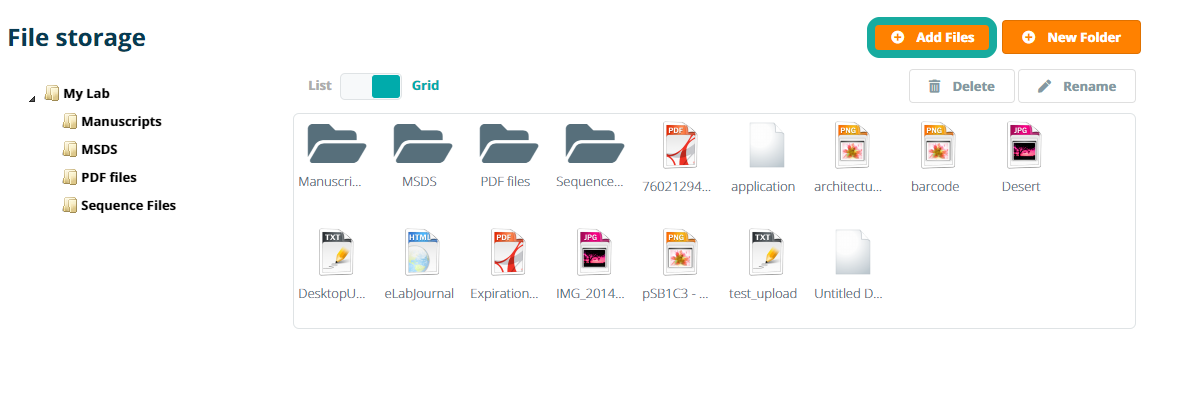Image resolution: width=1185 pixels, height=401 pixels.
Task: Select the architecture PNG file icon
Action: [x=849, y=146]
